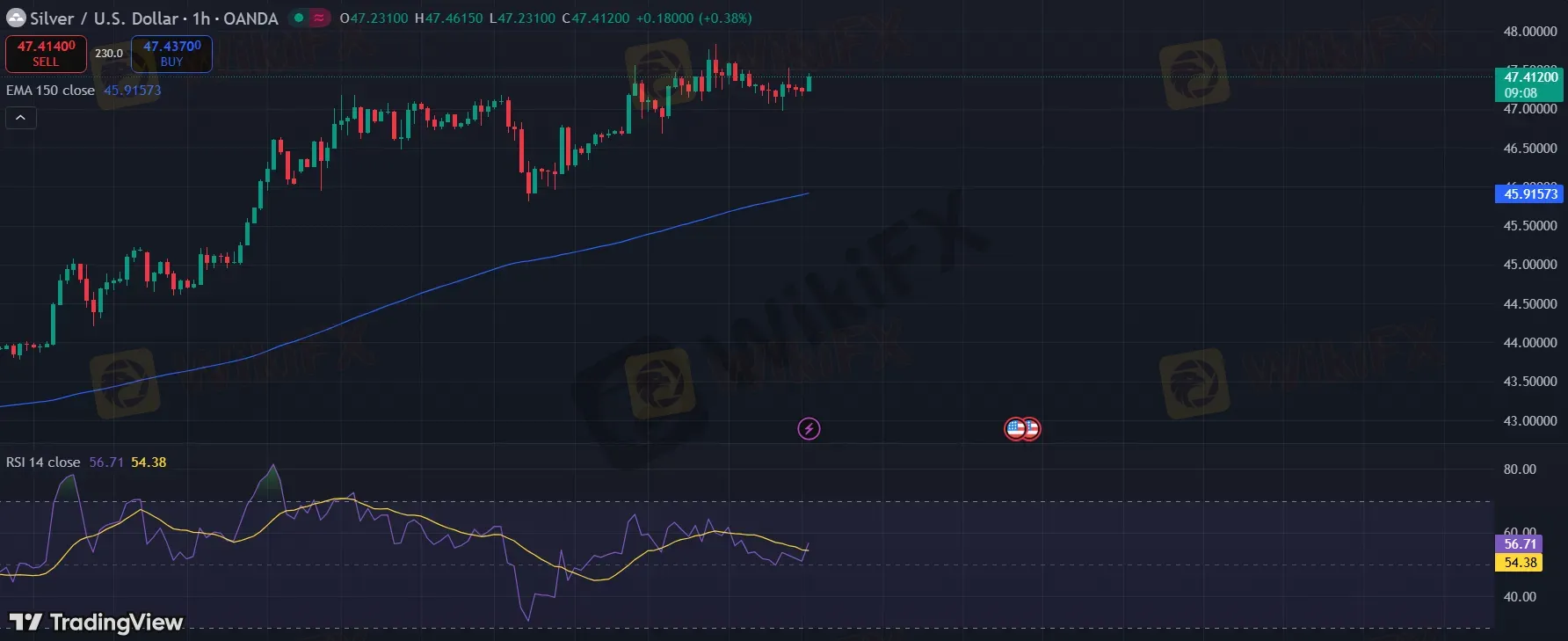Viewport: 1568px width, 641px height.
Task: Select the EMA 150 close indicator label
Action: (x=50, y=91)
